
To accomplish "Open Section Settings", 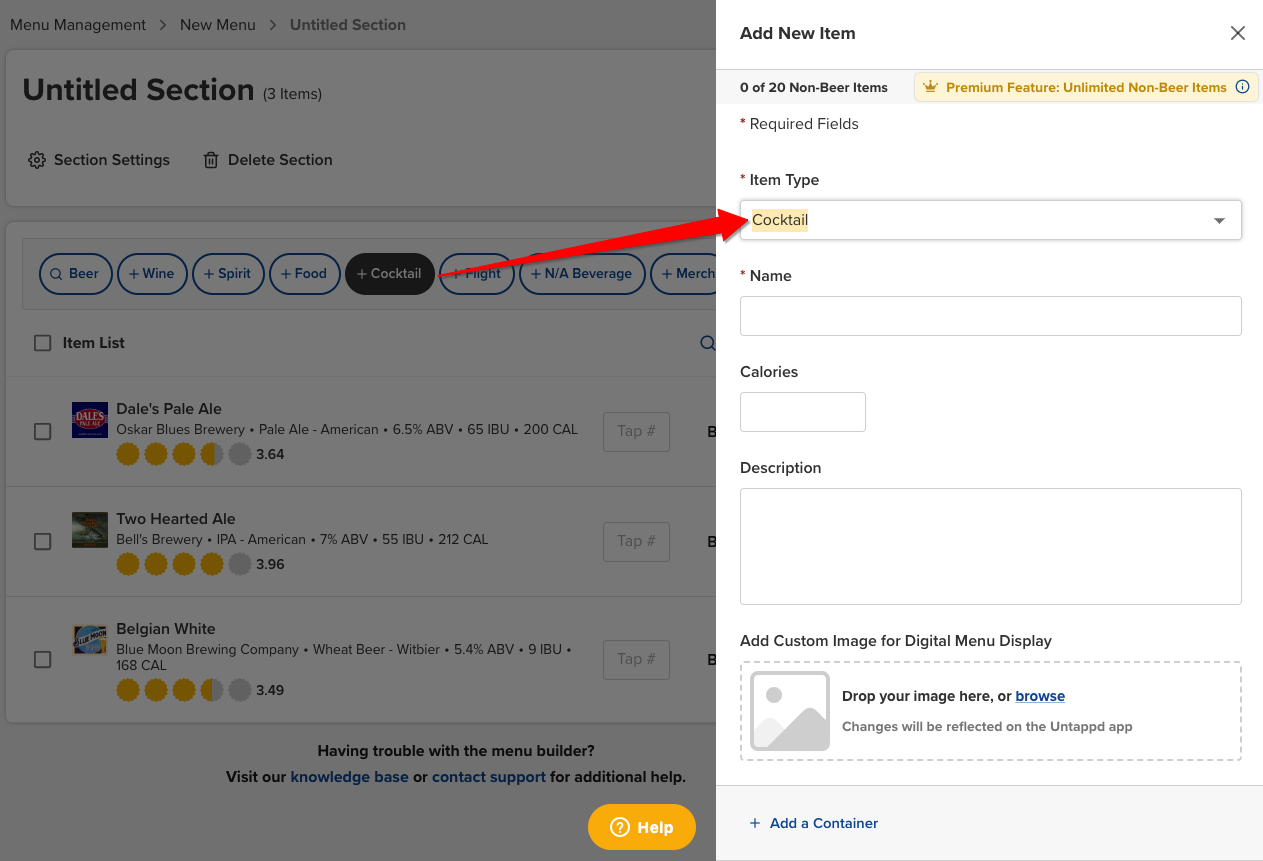I will [x=99, y=160].
